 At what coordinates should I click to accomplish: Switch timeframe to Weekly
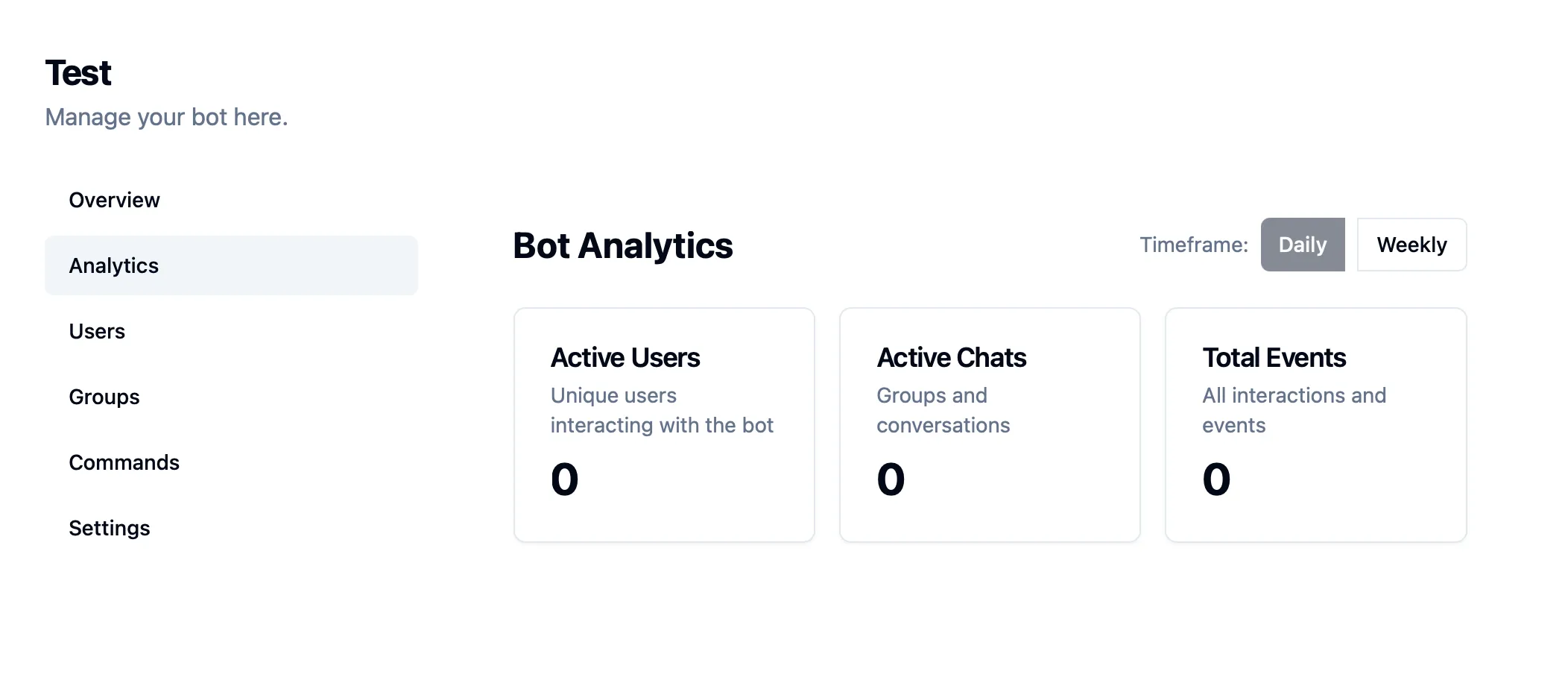(1411, 245)
